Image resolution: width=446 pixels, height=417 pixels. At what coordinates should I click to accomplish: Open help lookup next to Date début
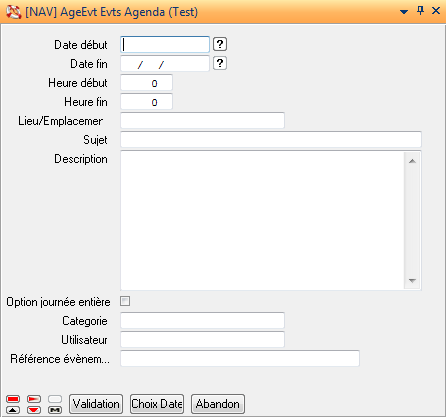pos(220,44)
